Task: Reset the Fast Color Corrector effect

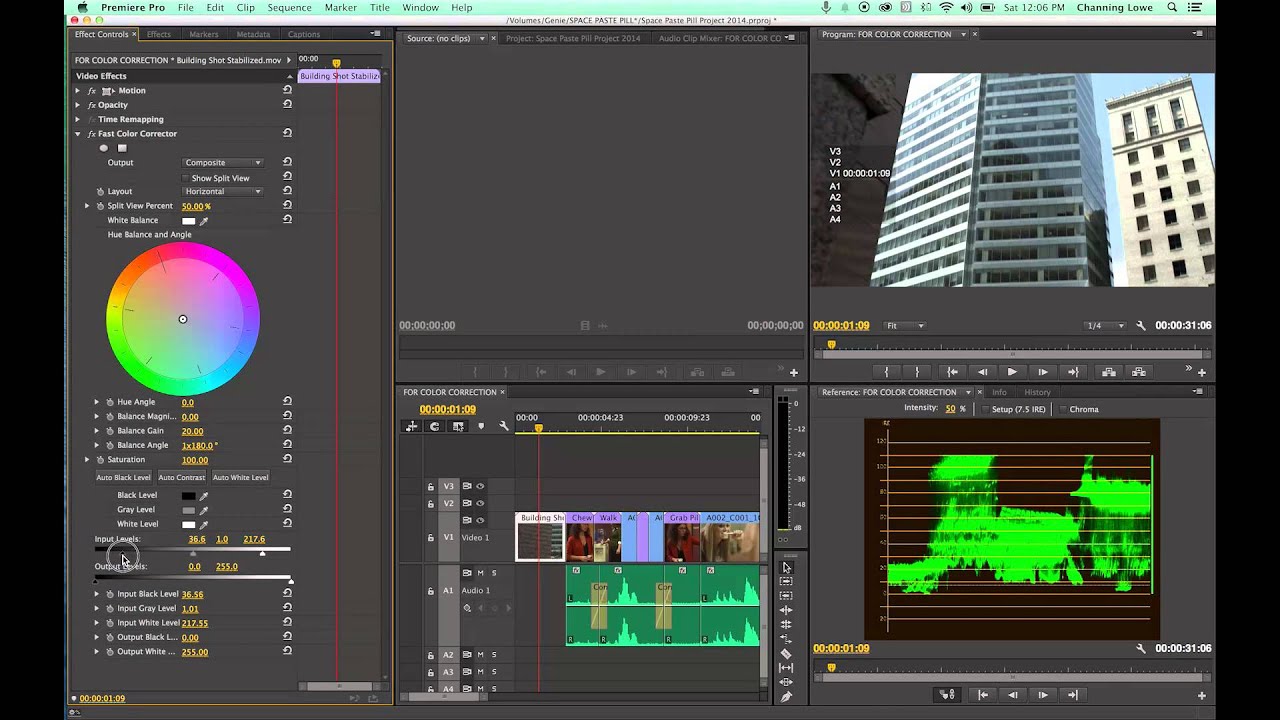Action: point(287,133)
